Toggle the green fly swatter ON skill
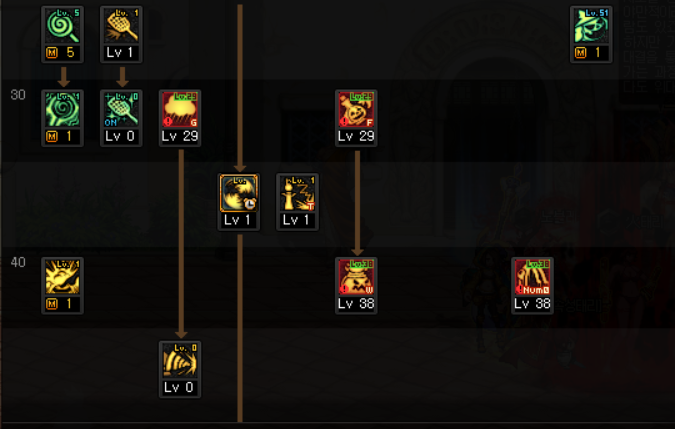This screenshot has width=675, height=429. [x=121, y=109]
